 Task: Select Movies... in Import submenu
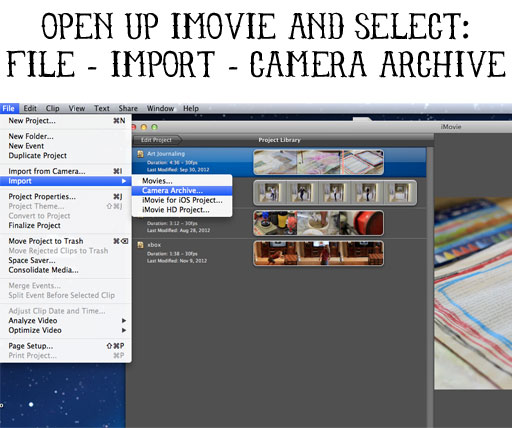pos(182,181)
